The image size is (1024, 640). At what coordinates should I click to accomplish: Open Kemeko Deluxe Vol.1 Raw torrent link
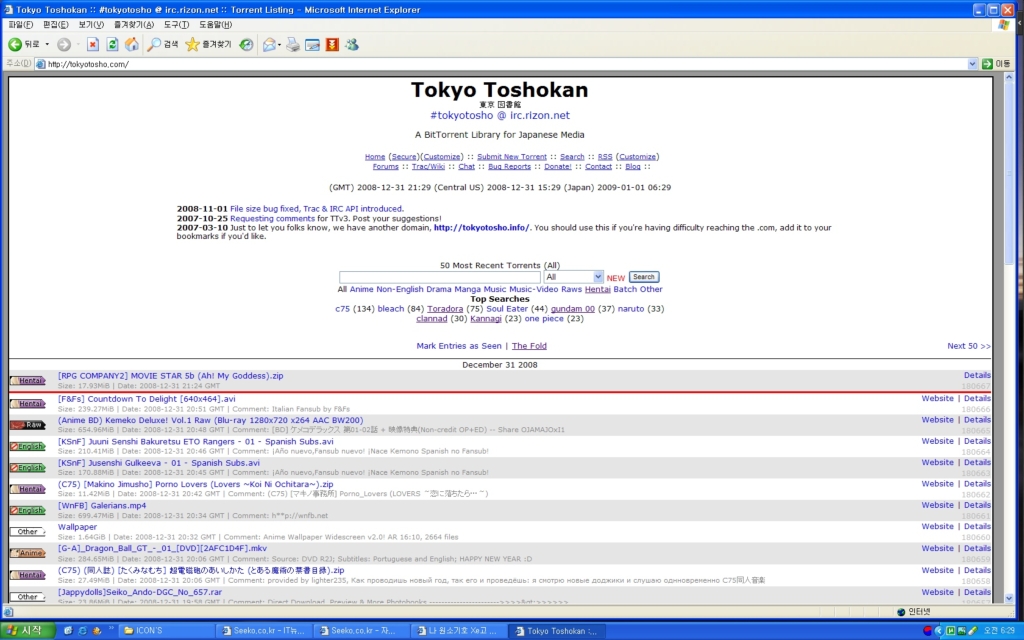pyautogui.click(x=210, y=421)
